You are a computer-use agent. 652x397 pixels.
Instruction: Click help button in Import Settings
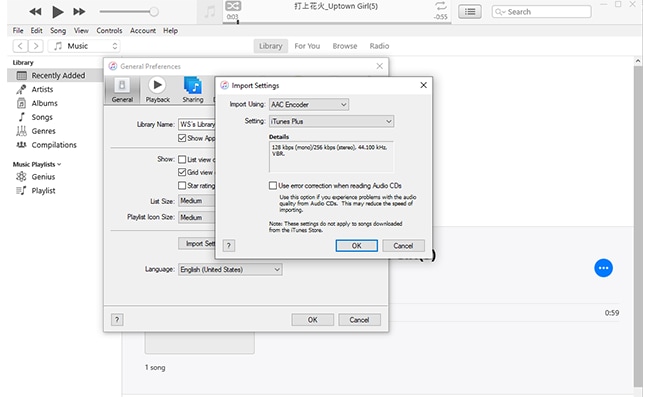point(229,246)
